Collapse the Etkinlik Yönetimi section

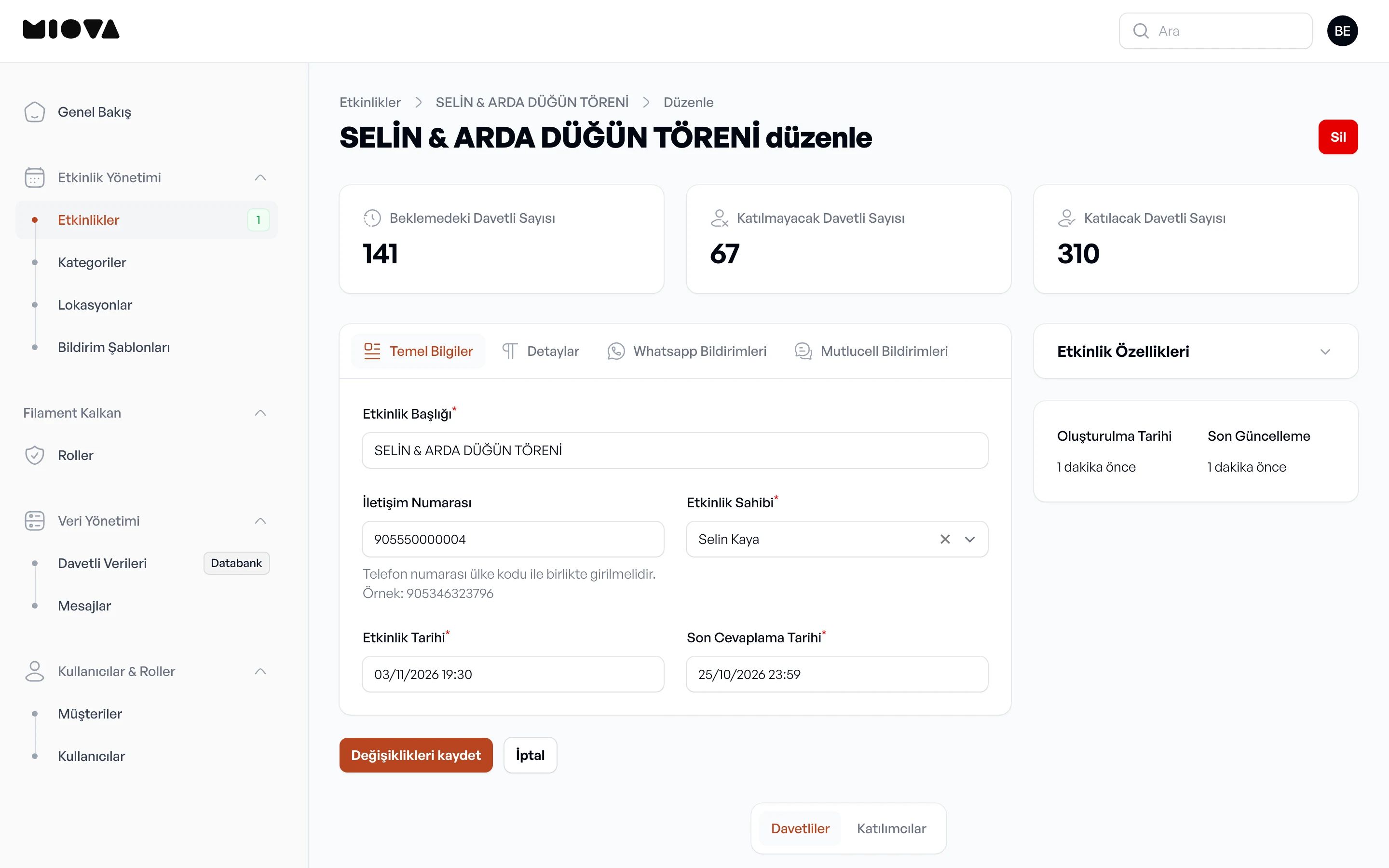click(260, 177)
